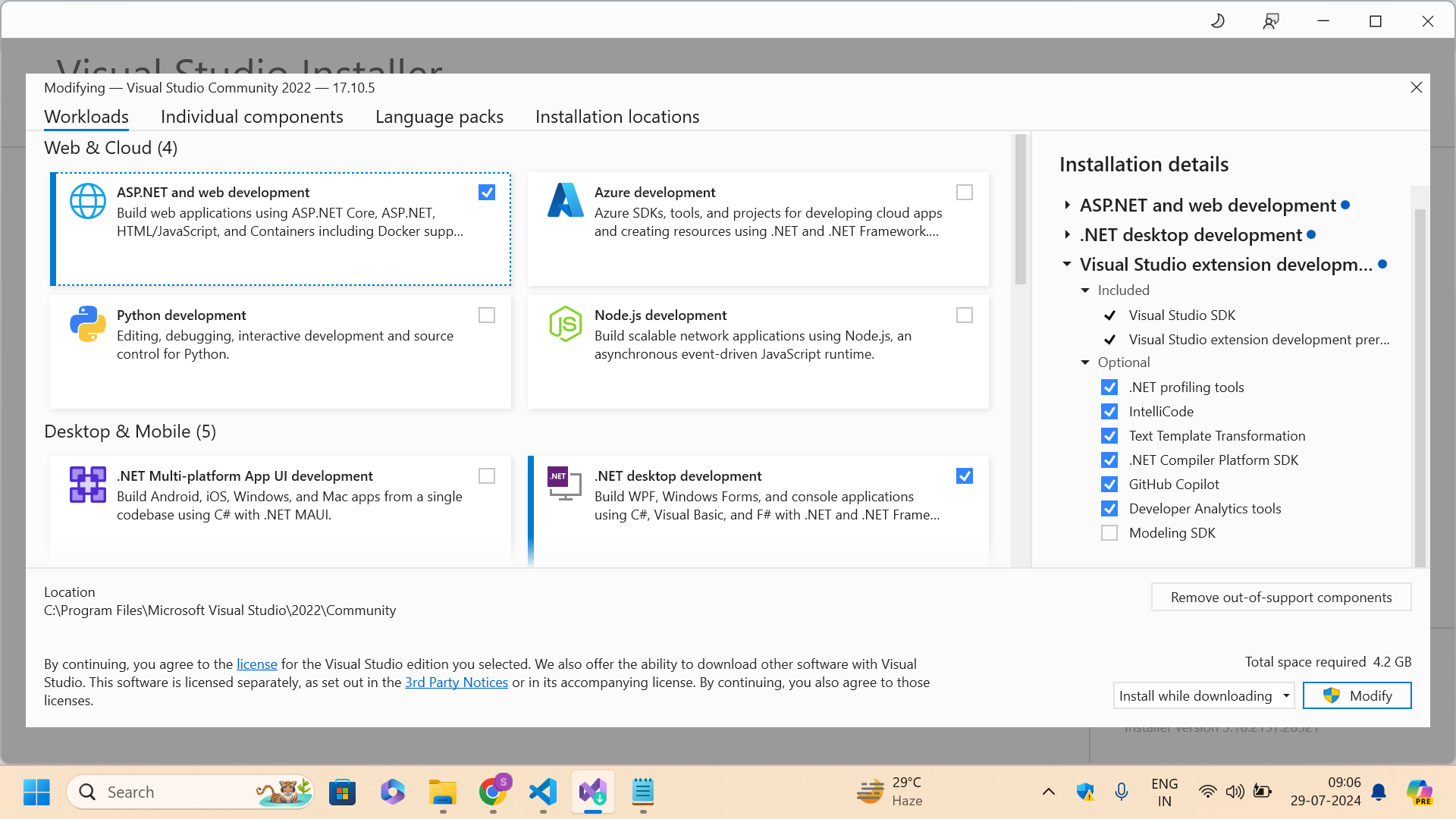Click the microphone tray icon

[1122, 792]
